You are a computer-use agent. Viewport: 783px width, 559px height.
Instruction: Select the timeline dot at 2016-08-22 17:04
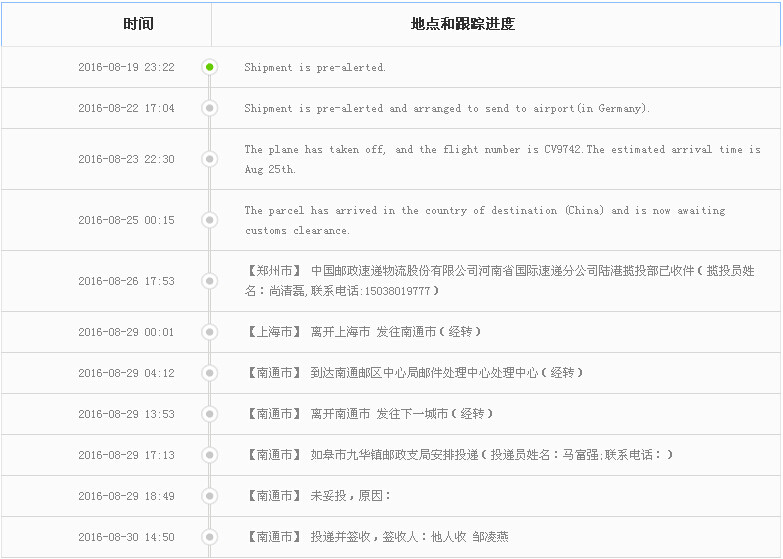click(210, 108)
